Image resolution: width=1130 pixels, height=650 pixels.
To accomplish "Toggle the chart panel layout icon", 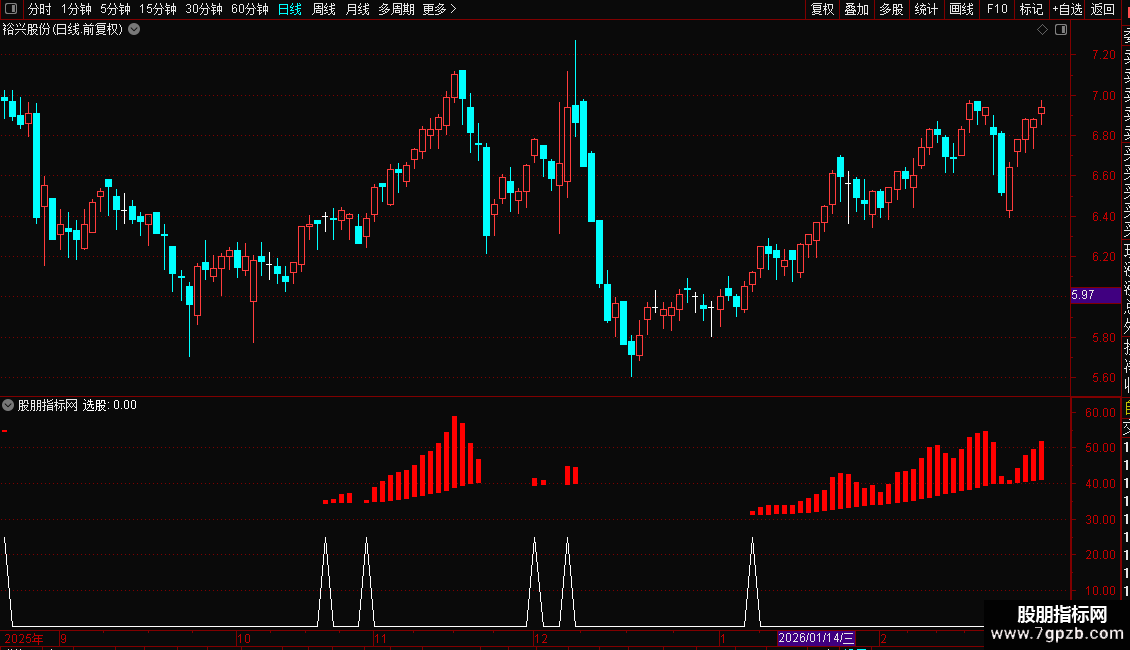I will (x=1061, y=30).
